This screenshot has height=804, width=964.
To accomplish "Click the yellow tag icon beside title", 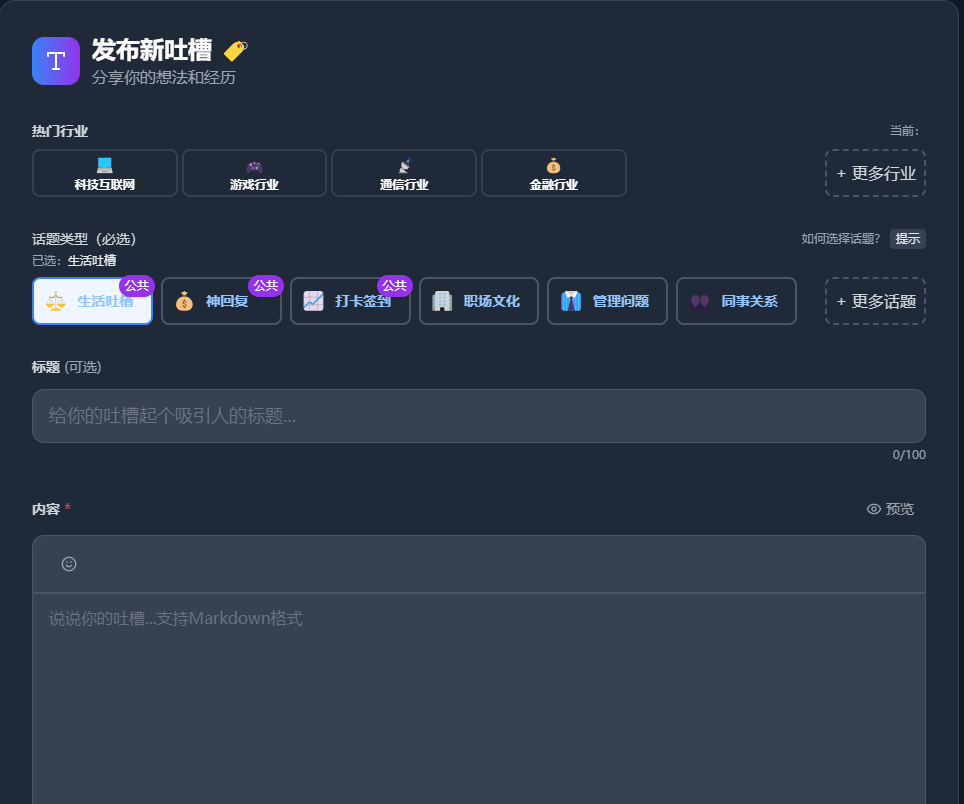I will click(235, 50).
